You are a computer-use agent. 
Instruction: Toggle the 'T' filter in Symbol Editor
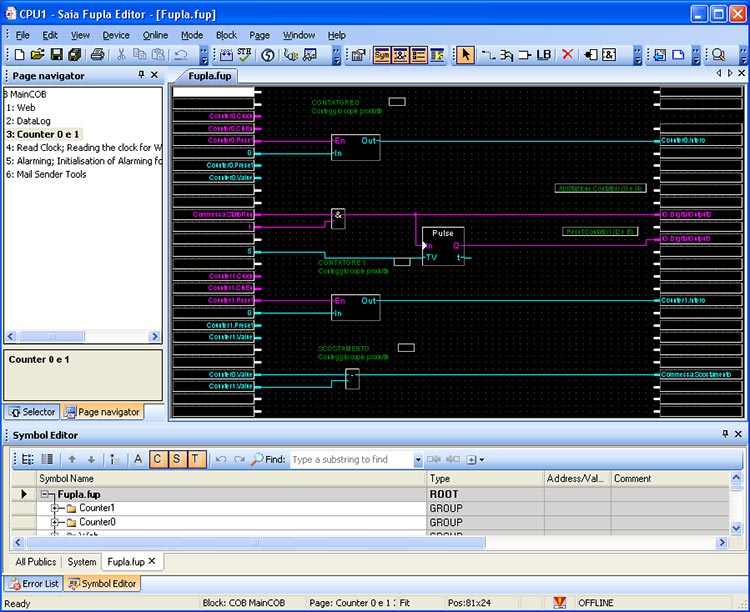tap(195, 459)
